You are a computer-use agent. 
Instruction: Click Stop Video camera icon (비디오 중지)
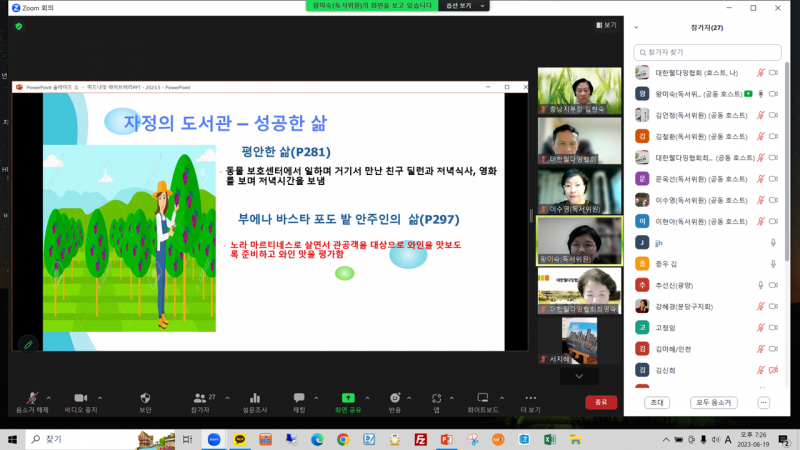click(81, 398)
